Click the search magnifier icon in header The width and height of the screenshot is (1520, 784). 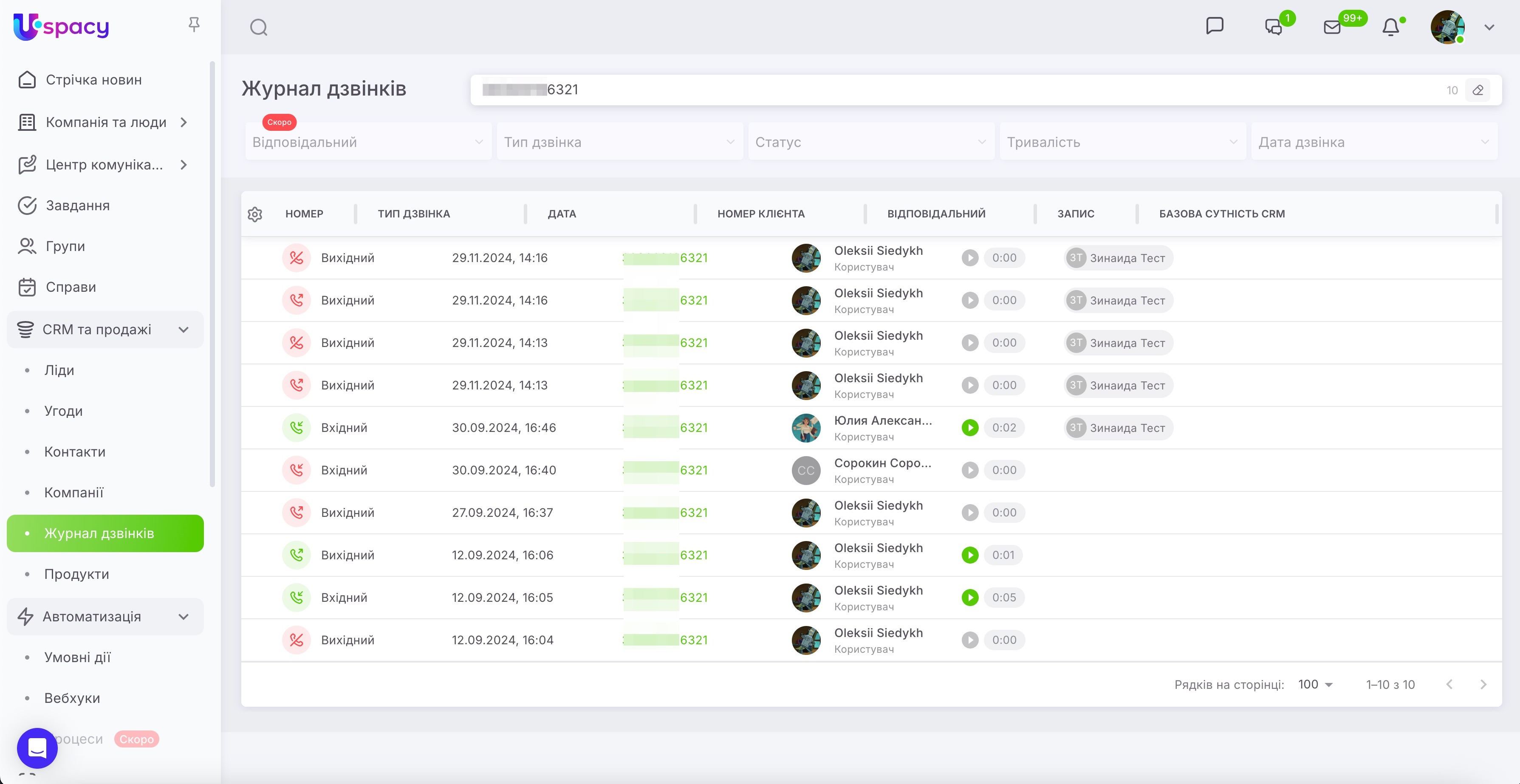click(258, 27)
